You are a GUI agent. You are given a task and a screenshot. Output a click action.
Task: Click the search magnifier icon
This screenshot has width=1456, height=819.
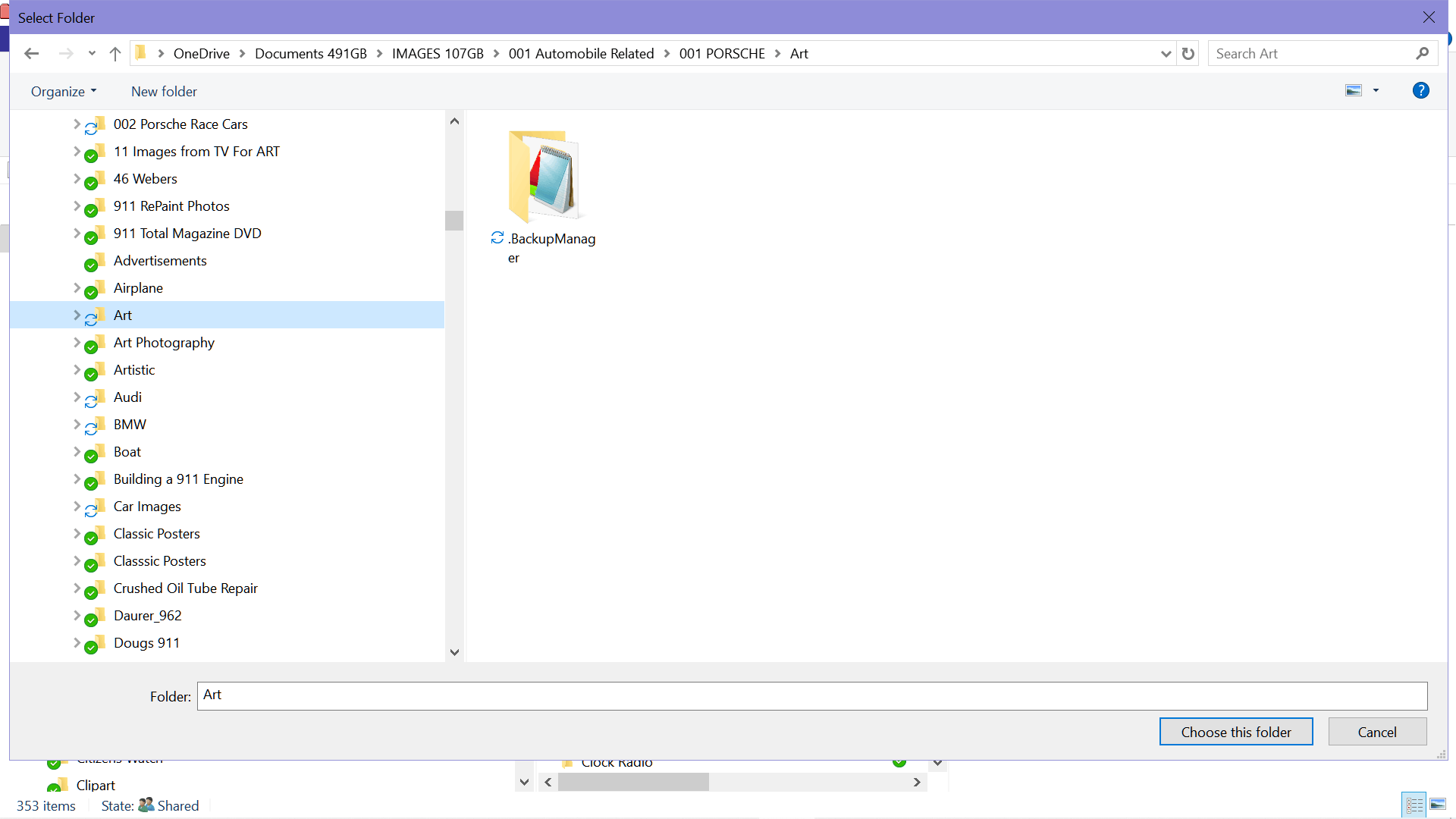pyautogui.click(x=1422, y=54)
